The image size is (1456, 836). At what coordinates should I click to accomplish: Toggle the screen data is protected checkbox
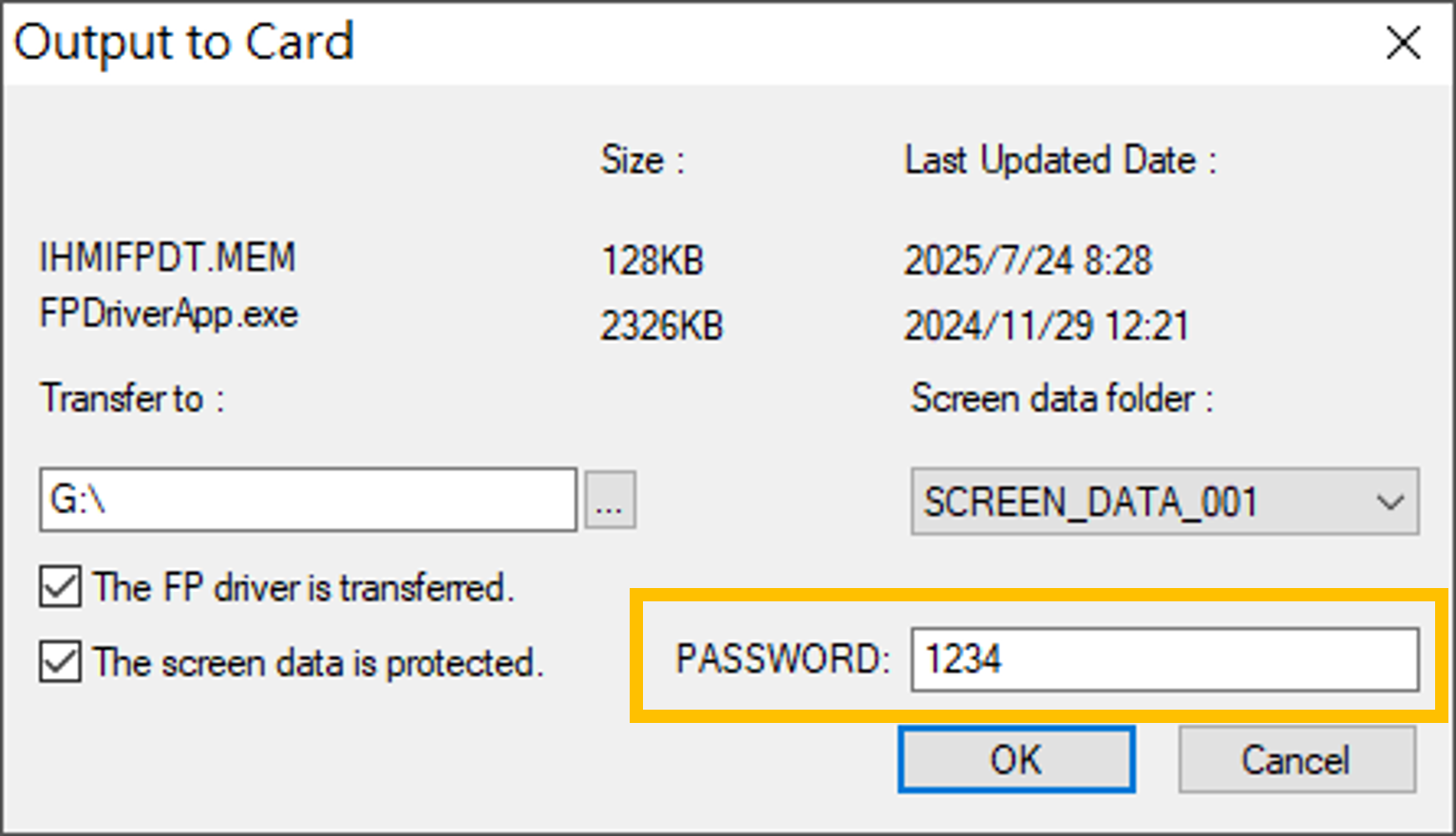coord(60,662)
